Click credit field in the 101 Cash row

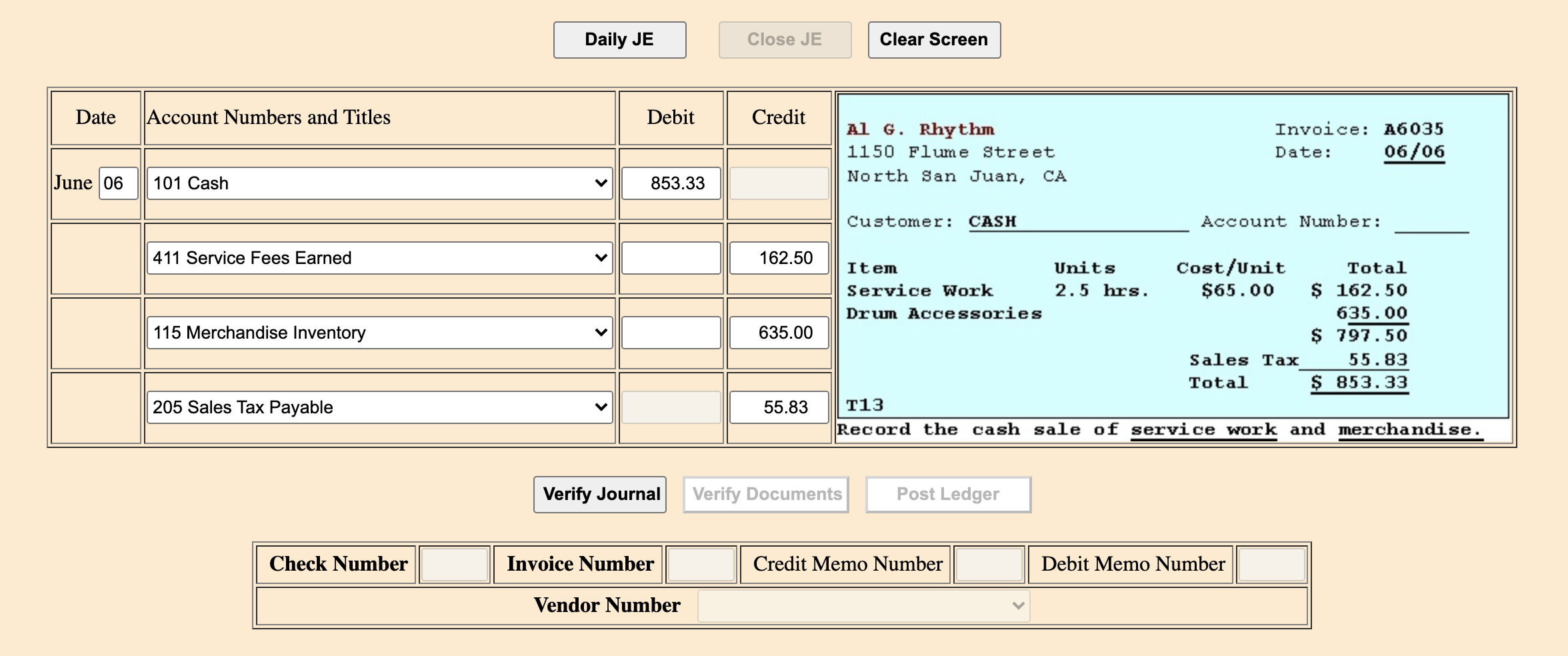click(x=779, y=183)
